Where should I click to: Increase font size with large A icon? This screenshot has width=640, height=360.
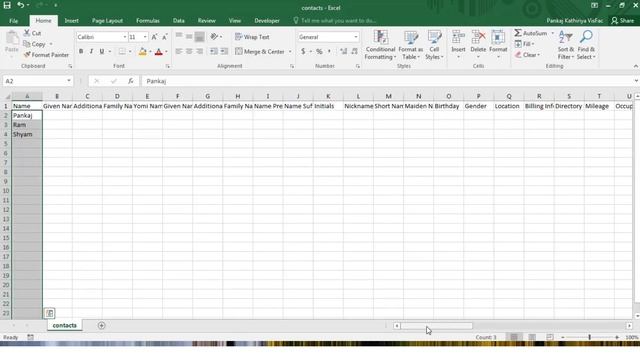[154, 37]
